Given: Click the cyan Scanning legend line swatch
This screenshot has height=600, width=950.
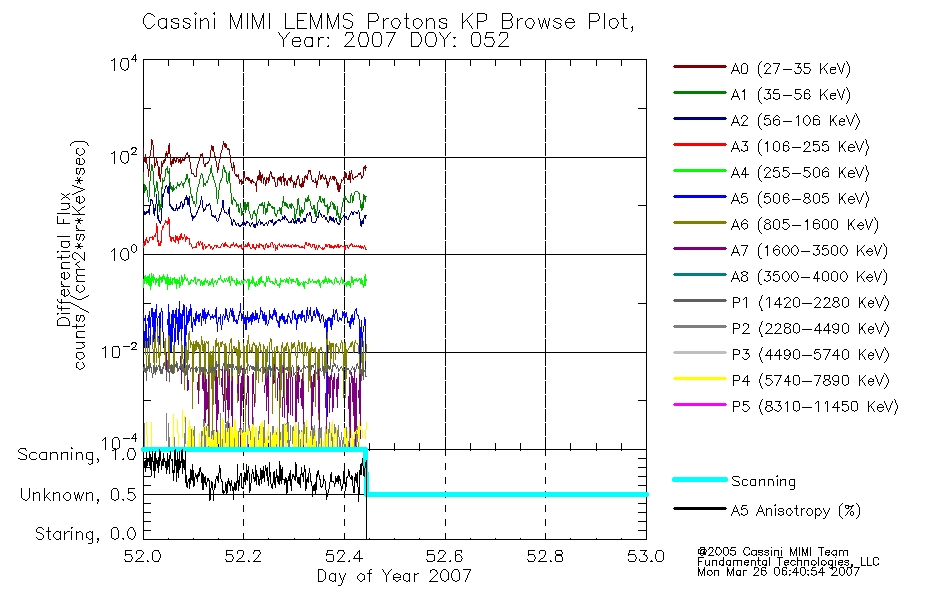Looking at the screenshot, I should (699, 479).
